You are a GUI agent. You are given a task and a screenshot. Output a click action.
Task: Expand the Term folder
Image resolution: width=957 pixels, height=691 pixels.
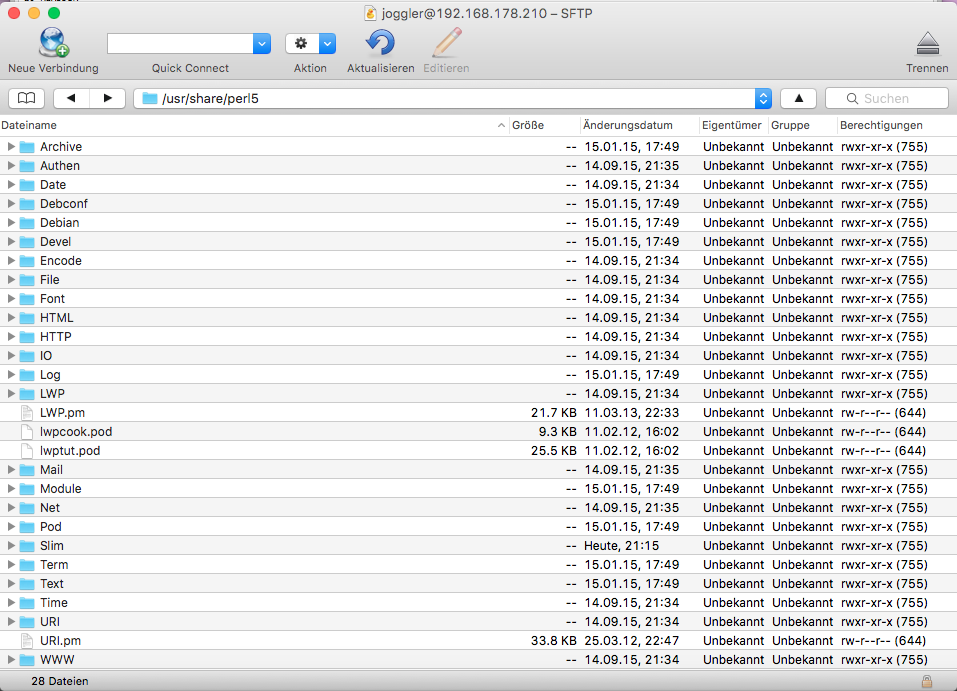(11, 565)
